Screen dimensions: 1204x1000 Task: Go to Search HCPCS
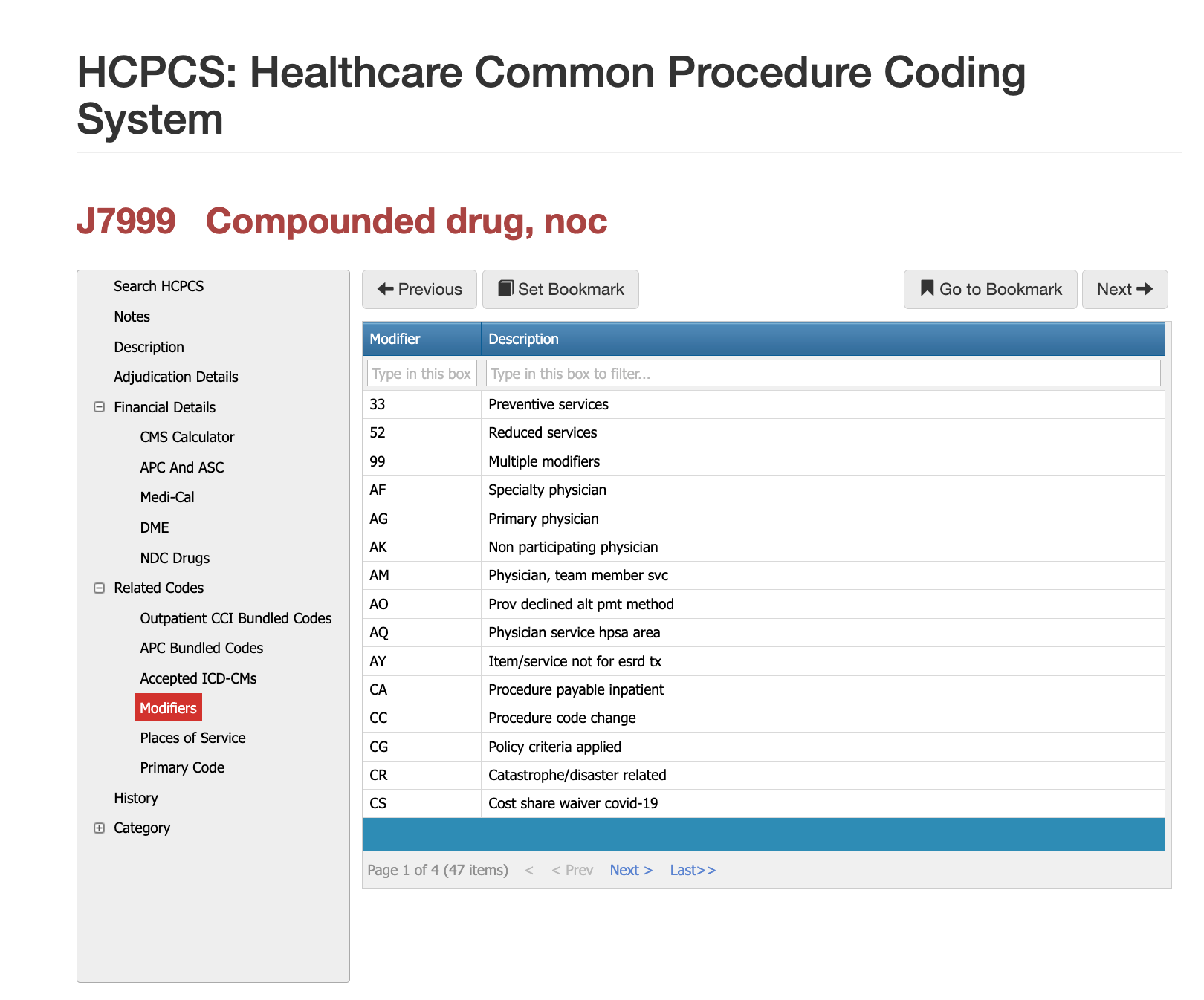point(158,286)
